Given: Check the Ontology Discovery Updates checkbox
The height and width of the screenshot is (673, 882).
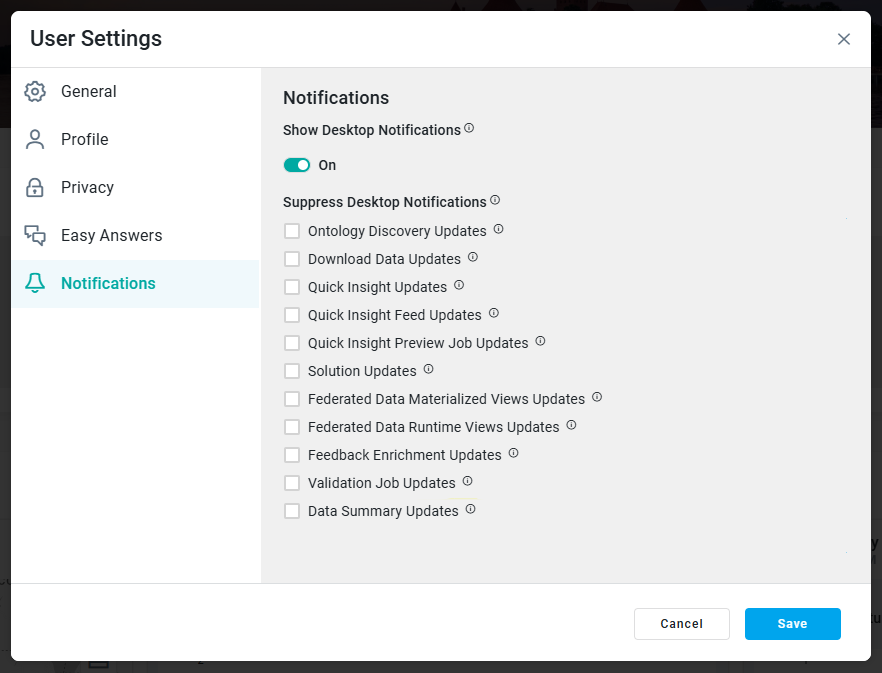Looking at the screenshot, I should coord(292,231).
